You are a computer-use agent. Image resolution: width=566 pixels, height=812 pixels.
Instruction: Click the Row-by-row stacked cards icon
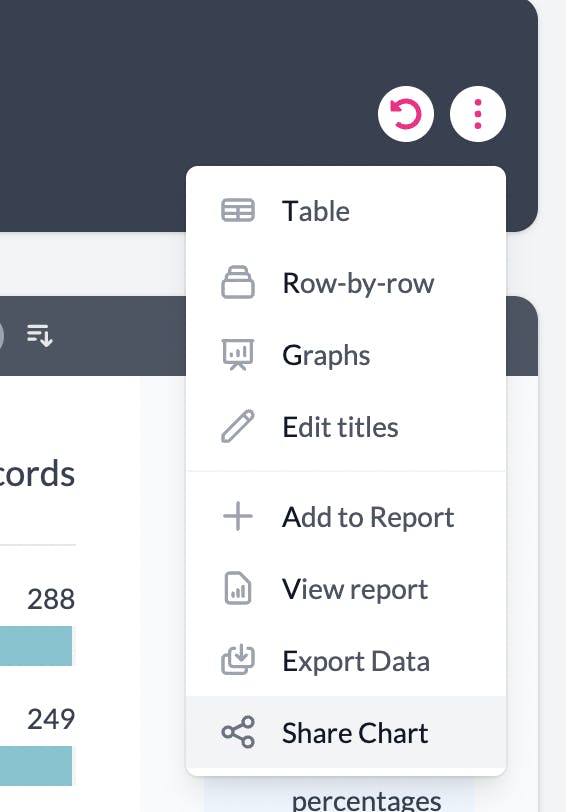click(x=238, y=283)
